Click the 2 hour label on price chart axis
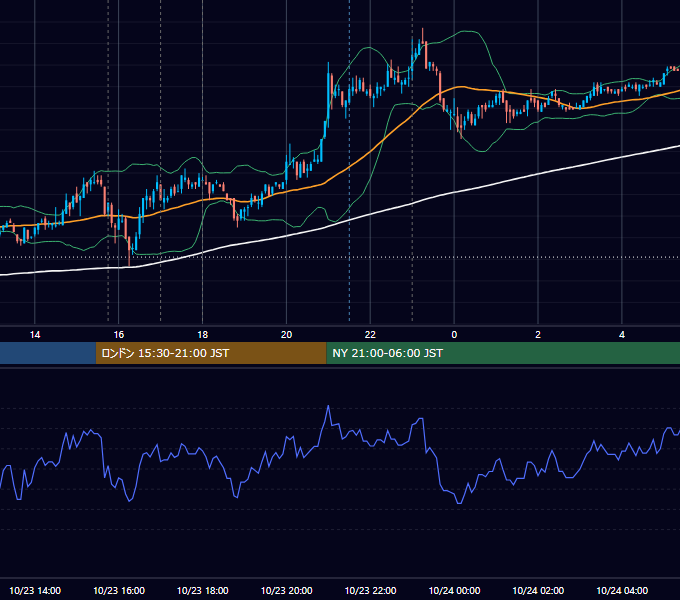The width and height of the screenshot is (680, 600). (538, 335)
